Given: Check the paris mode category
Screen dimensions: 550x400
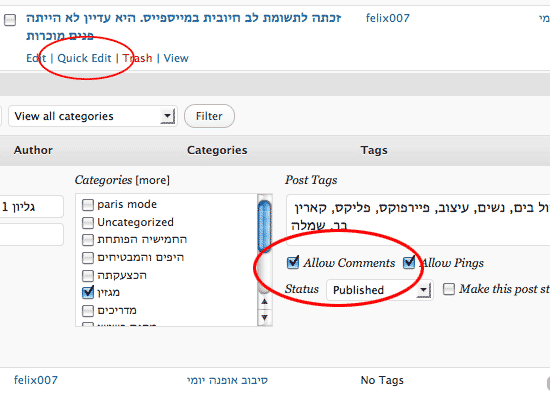Looking at the screenshot, I should point(88,205).
